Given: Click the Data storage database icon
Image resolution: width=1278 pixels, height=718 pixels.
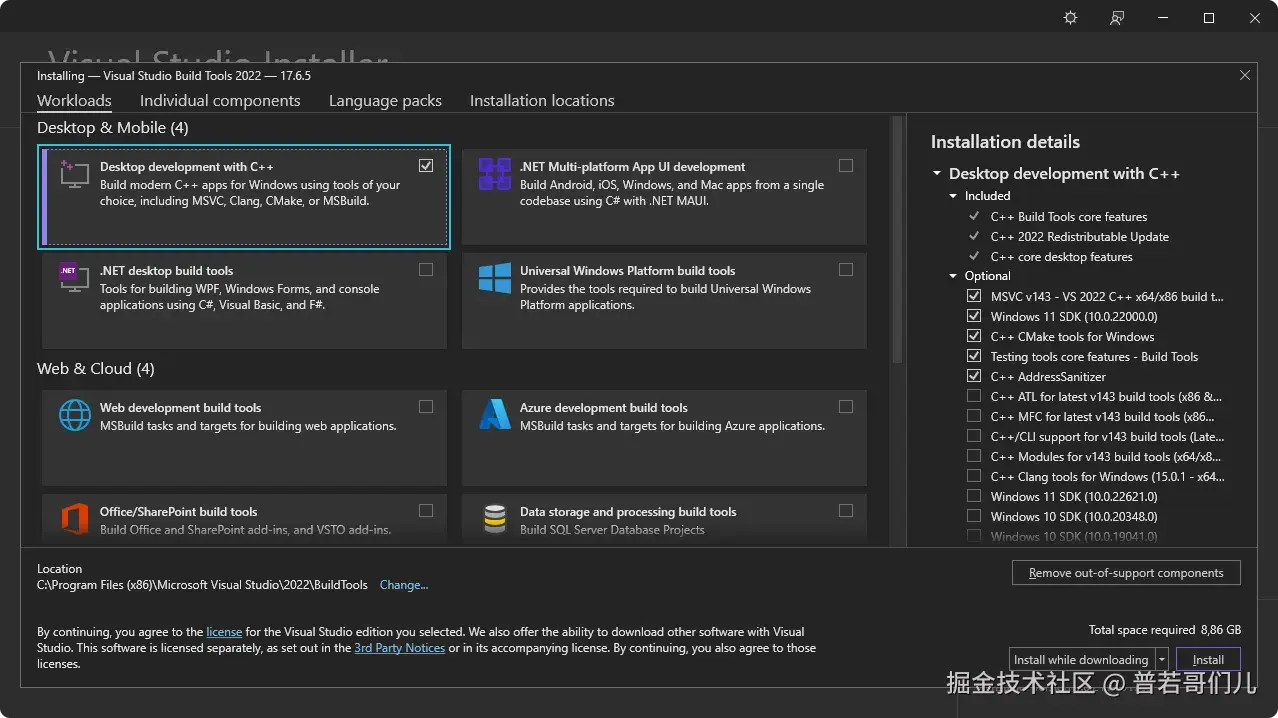Looking at the screenshot, I should point(494,518).
